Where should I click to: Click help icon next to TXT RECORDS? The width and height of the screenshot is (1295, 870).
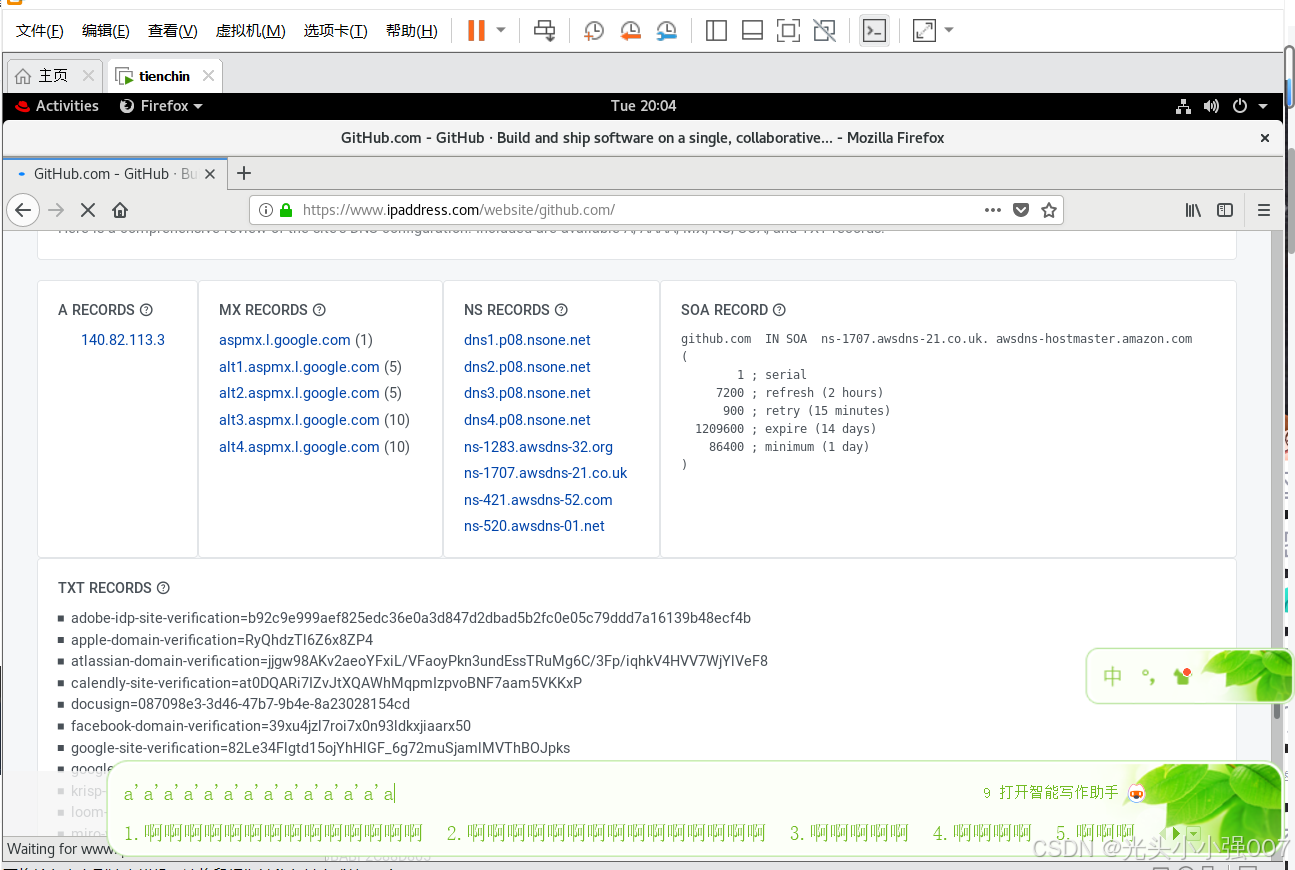(x=164, y=588)
